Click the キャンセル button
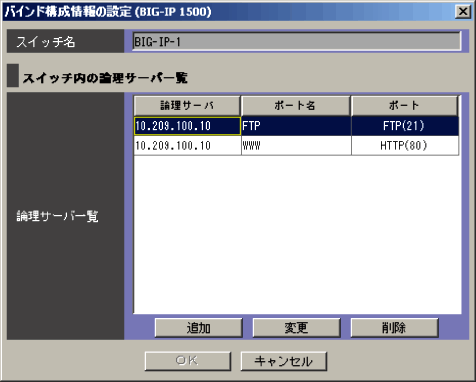Image resolution: width=476 pixels, height=382 pixels. [283, 361]
